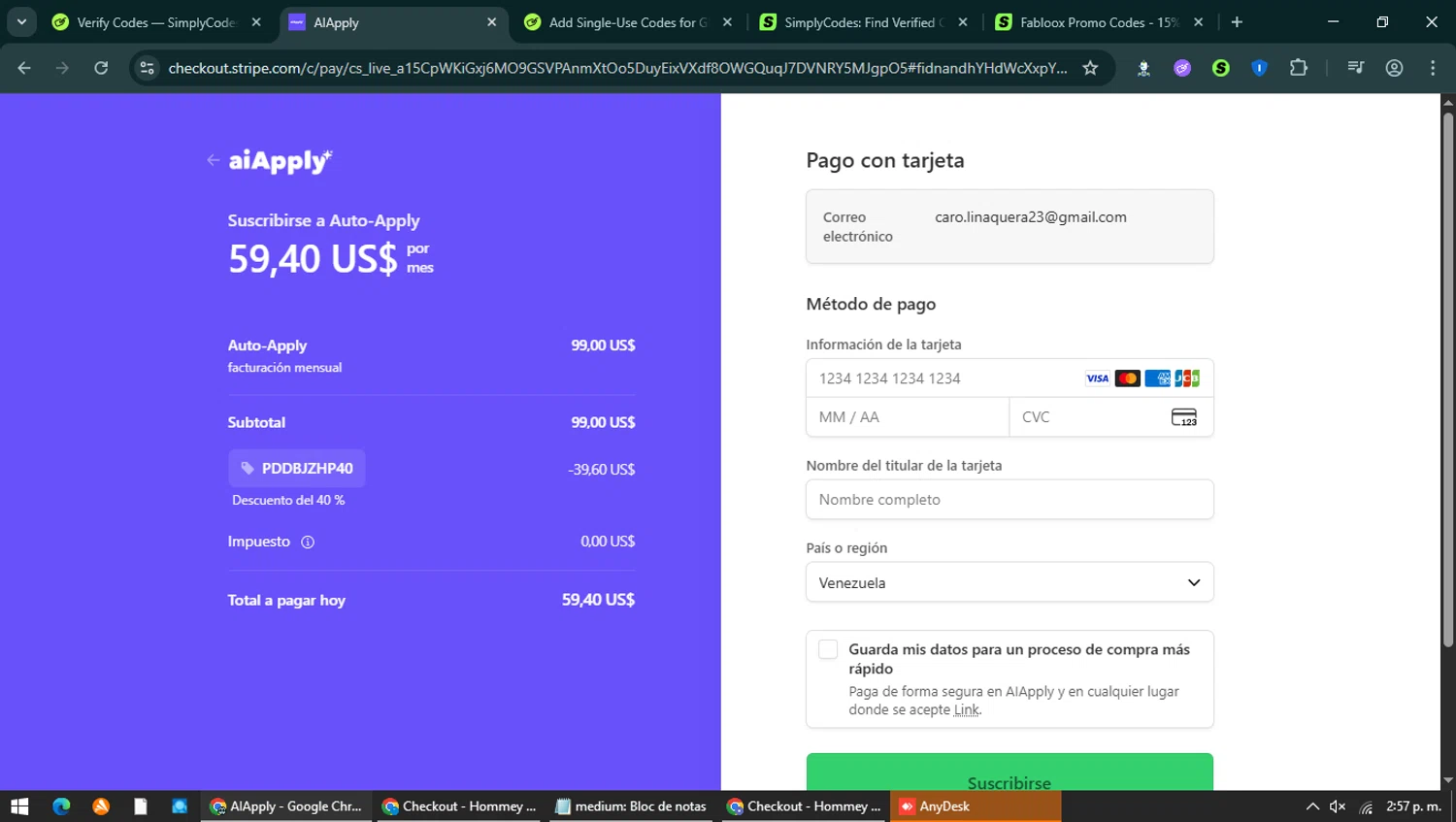This screenshot has height=822, width=1456.
Task: Click the network tray icon
Action: tap(1366, 806)
